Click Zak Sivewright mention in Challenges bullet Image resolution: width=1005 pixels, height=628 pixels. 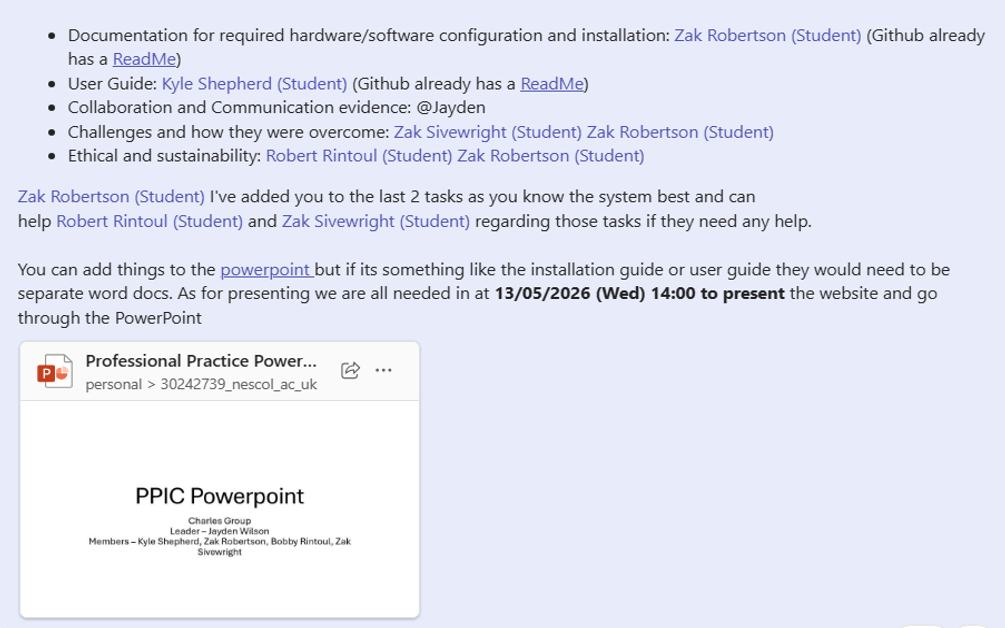[488, 132]
